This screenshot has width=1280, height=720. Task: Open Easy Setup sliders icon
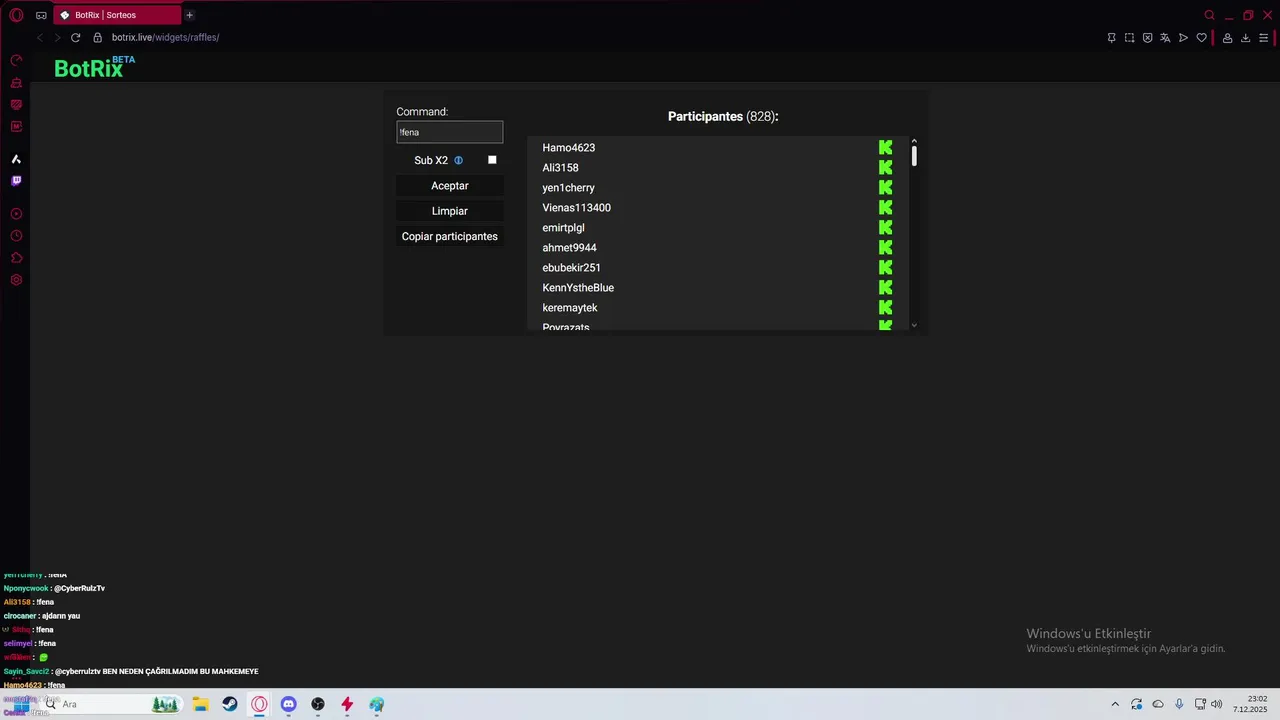click(x=1264, y=38)
